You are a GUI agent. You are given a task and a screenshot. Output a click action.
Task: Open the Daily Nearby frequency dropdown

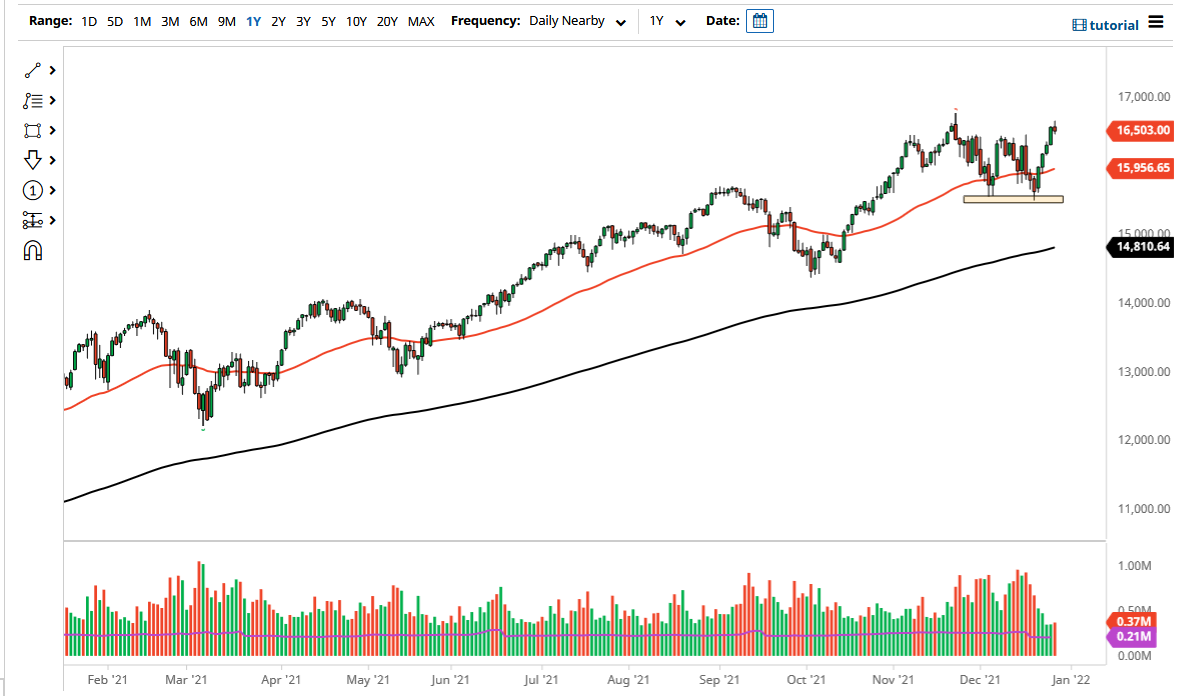click(578, 20)
